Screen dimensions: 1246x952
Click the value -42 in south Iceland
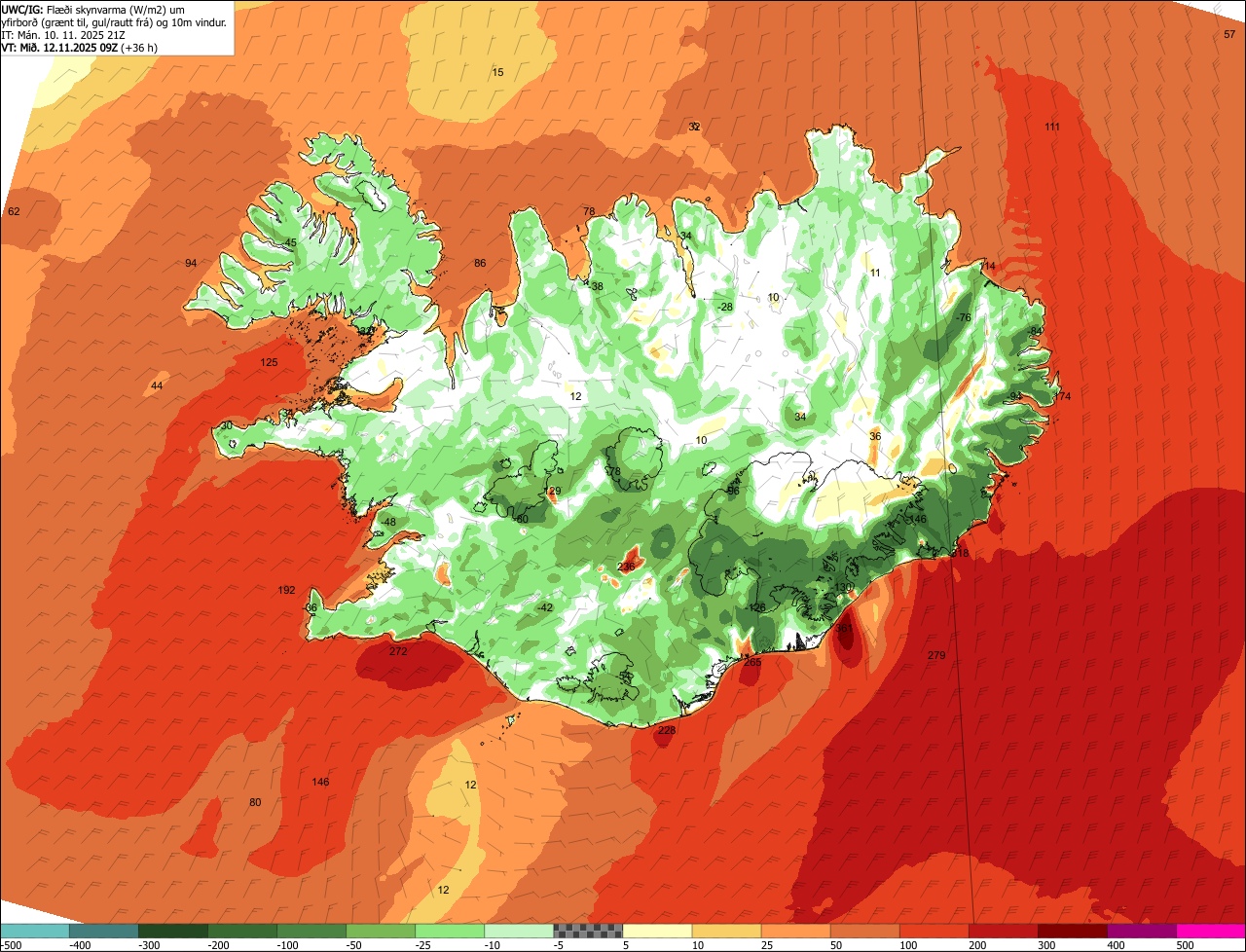tap(545, 607)
